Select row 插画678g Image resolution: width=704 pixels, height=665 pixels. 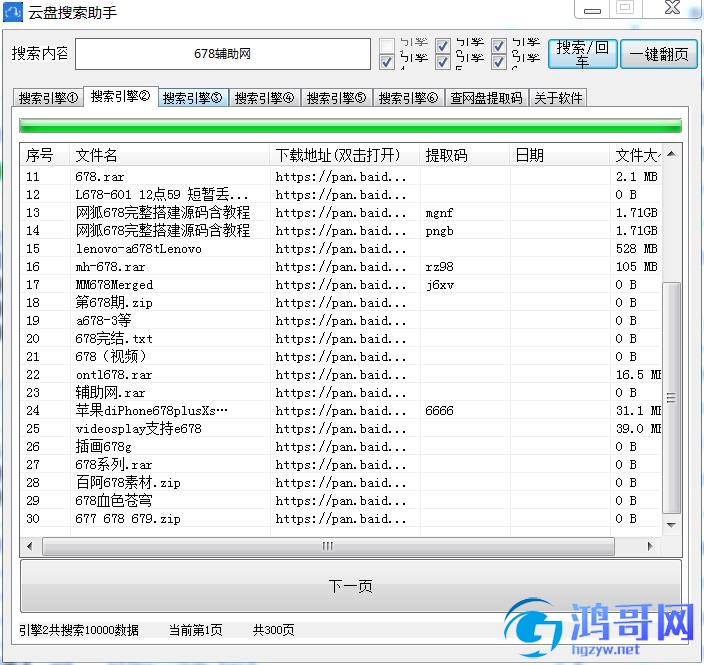(x=341, y=446)
